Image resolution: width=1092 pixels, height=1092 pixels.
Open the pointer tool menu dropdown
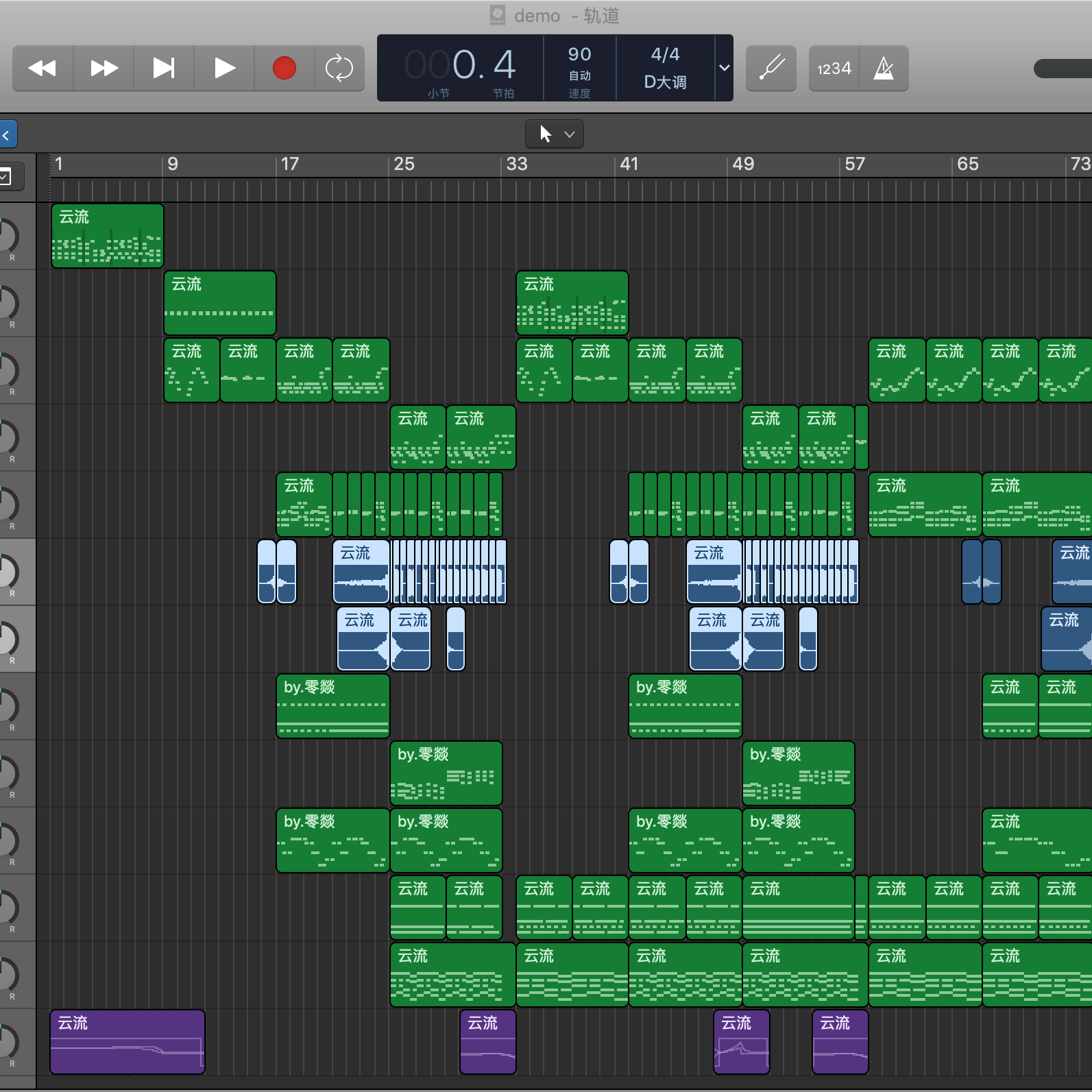tap(555, 134)
